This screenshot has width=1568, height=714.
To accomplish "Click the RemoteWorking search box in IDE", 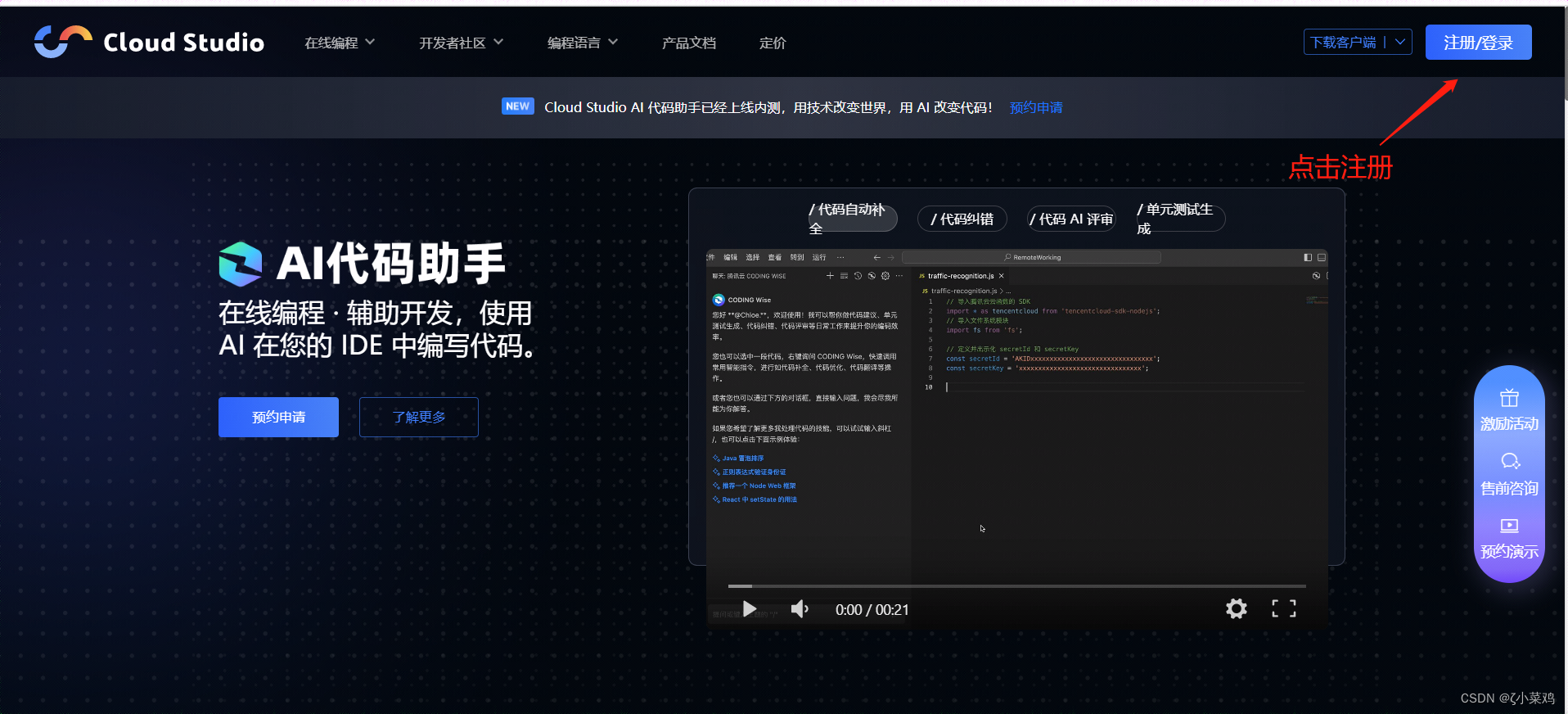I will pos(1031,257).
